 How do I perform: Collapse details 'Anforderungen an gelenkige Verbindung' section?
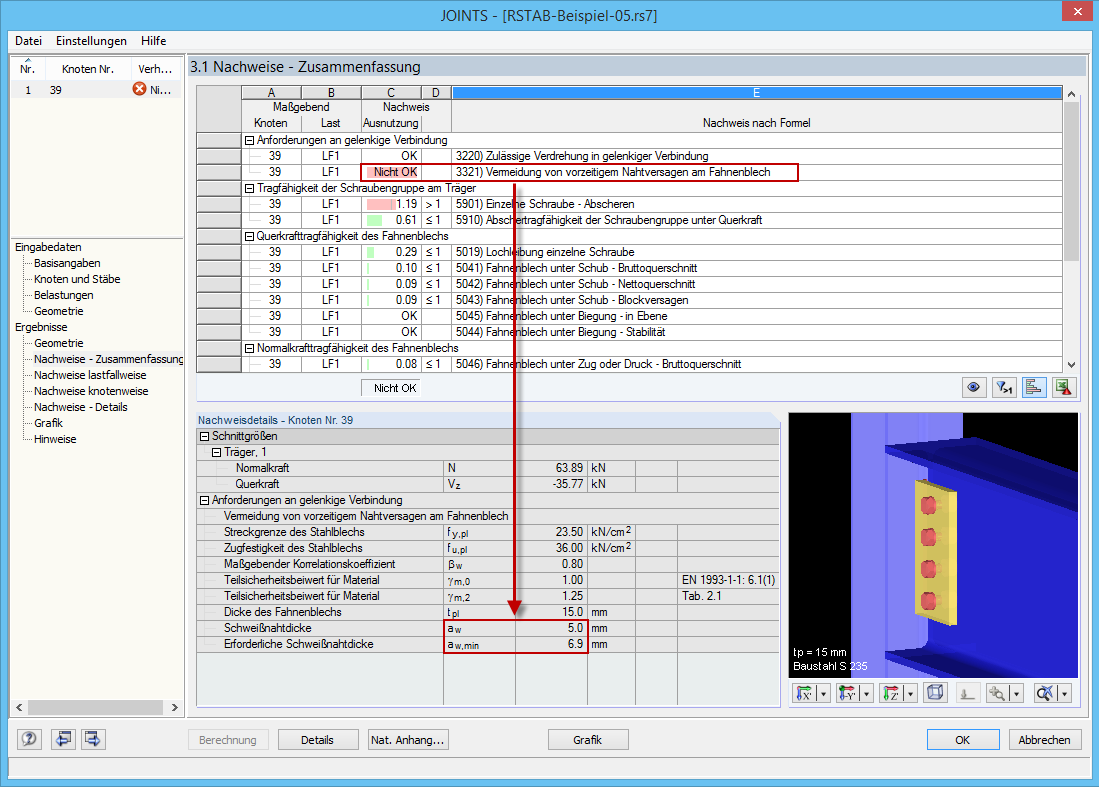click(x=205, y=500)
